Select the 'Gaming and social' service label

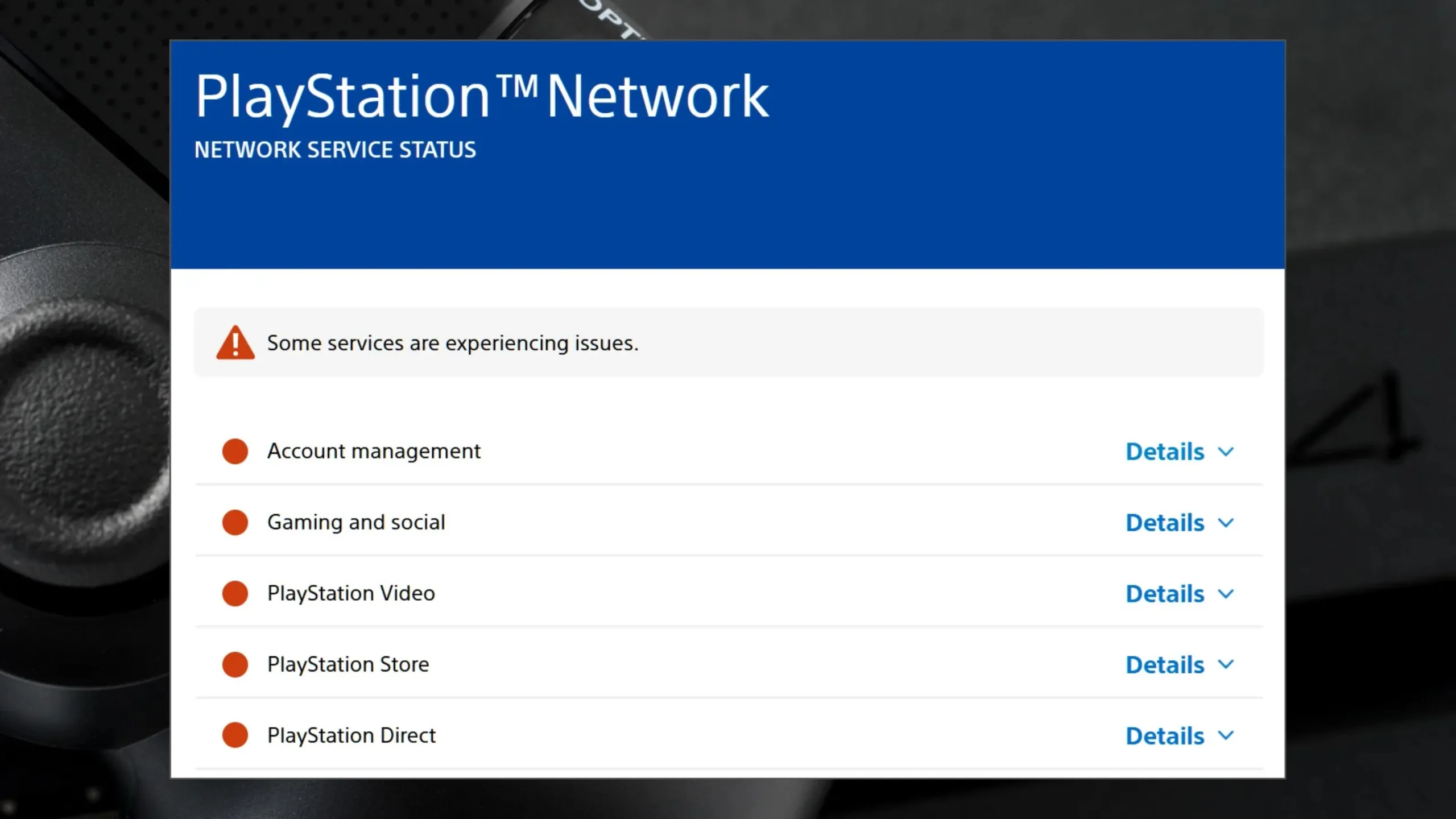pyautogui.click(x=356, y=523)
